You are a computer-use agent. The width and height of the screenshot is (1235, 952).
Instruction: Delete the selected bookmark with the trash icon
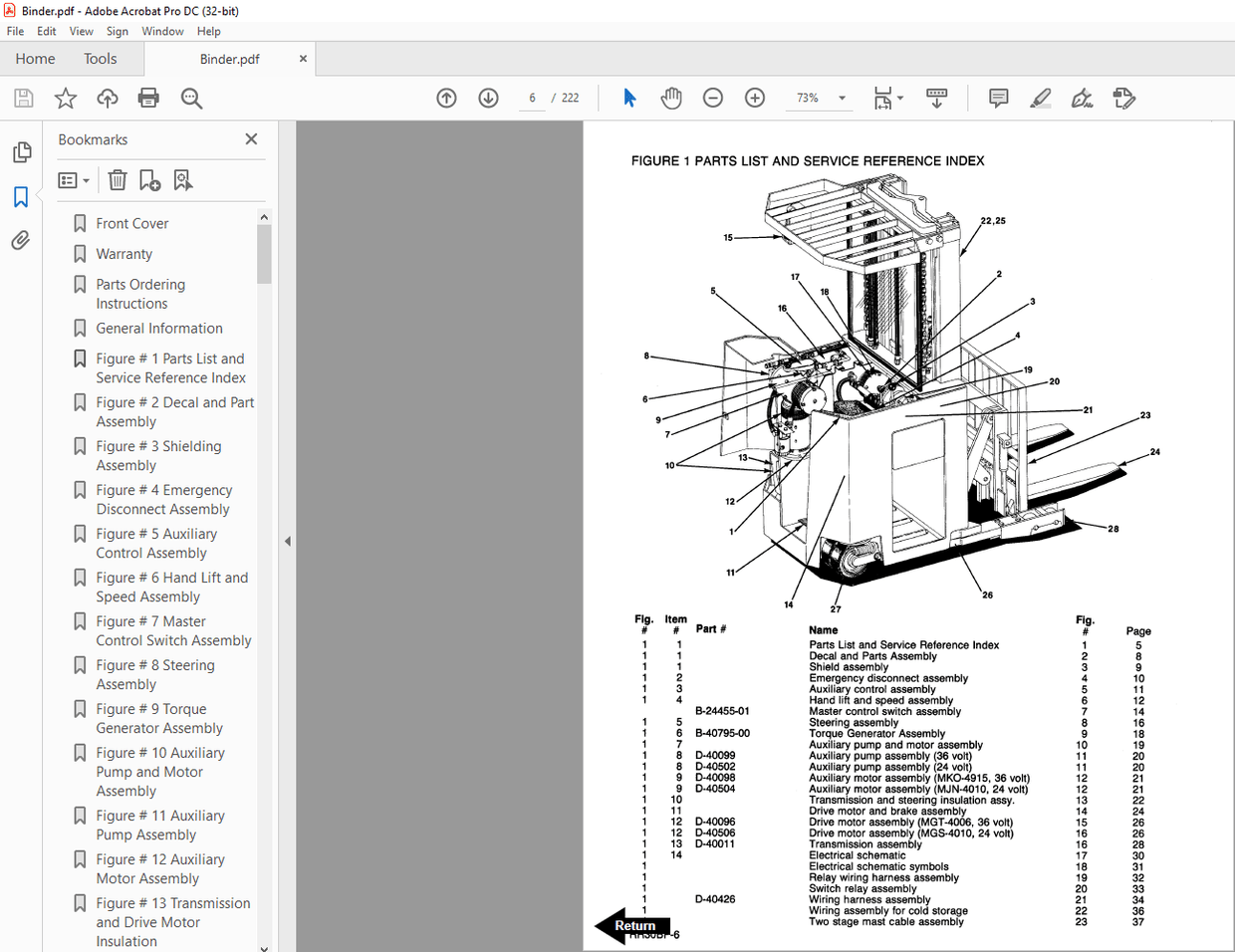pos(117,180)
